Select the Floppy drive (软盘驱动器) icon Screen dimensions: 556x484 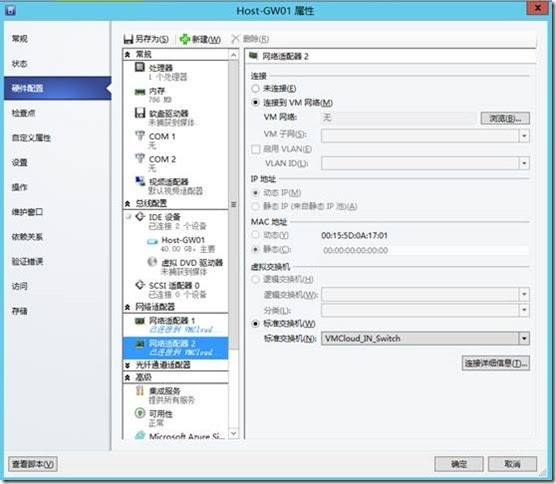pos(140,113)
